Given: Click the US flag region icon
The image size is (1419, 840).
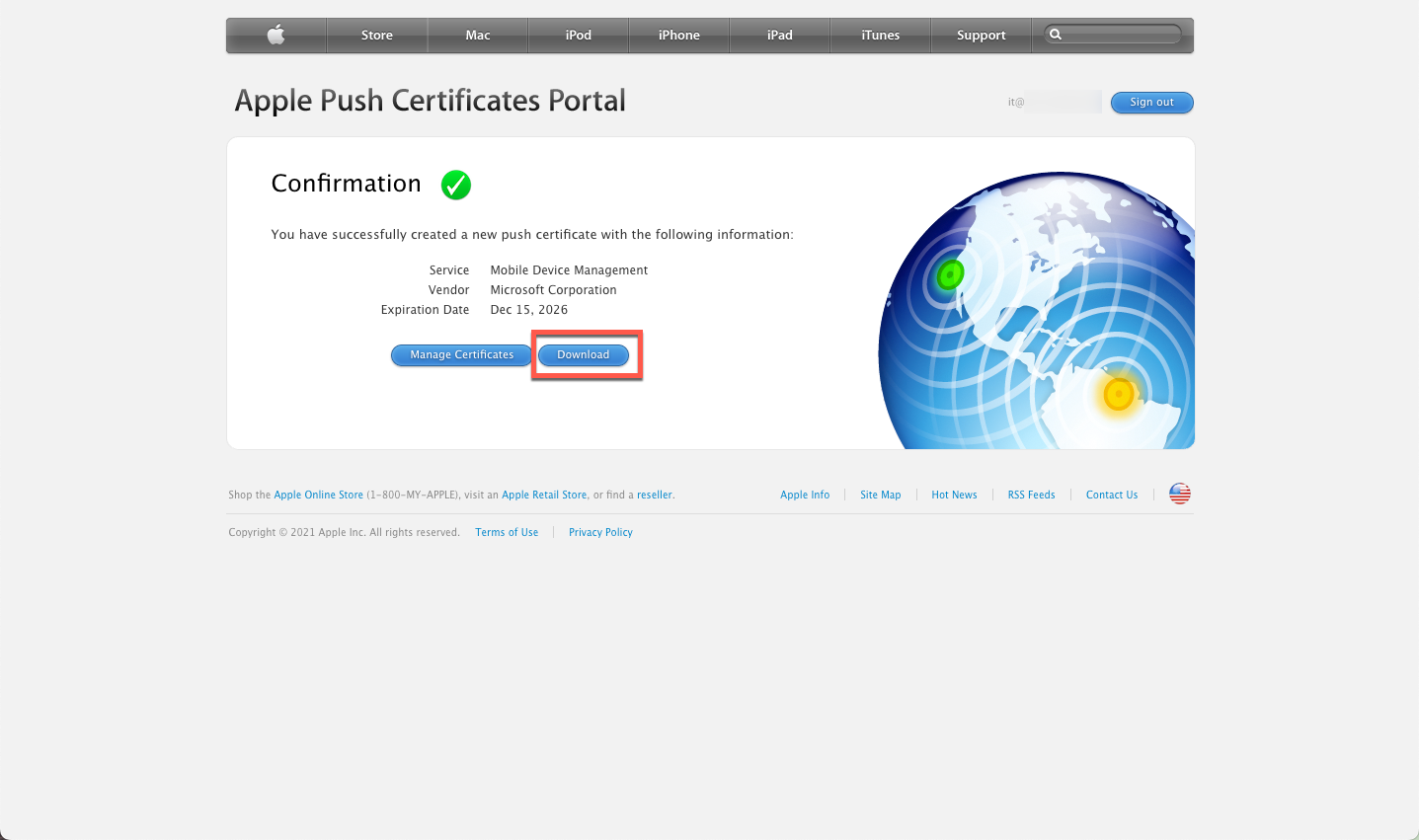Looking at the screenshot, I should coord(1179,495).
